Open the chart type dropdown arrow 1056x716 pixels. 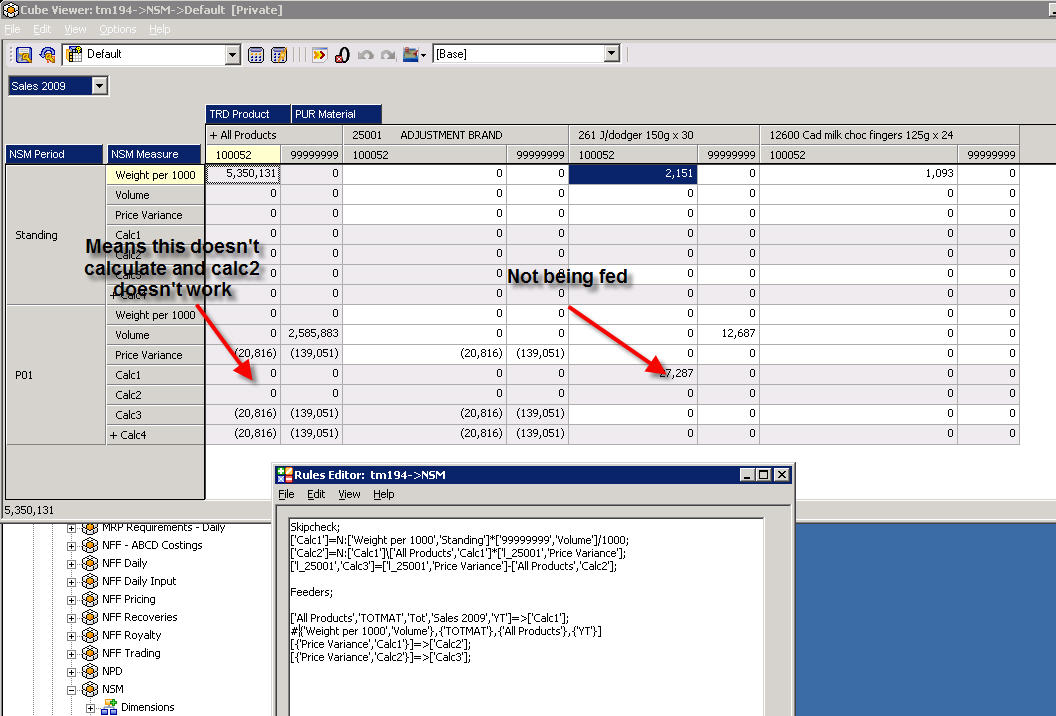point(424,55)
